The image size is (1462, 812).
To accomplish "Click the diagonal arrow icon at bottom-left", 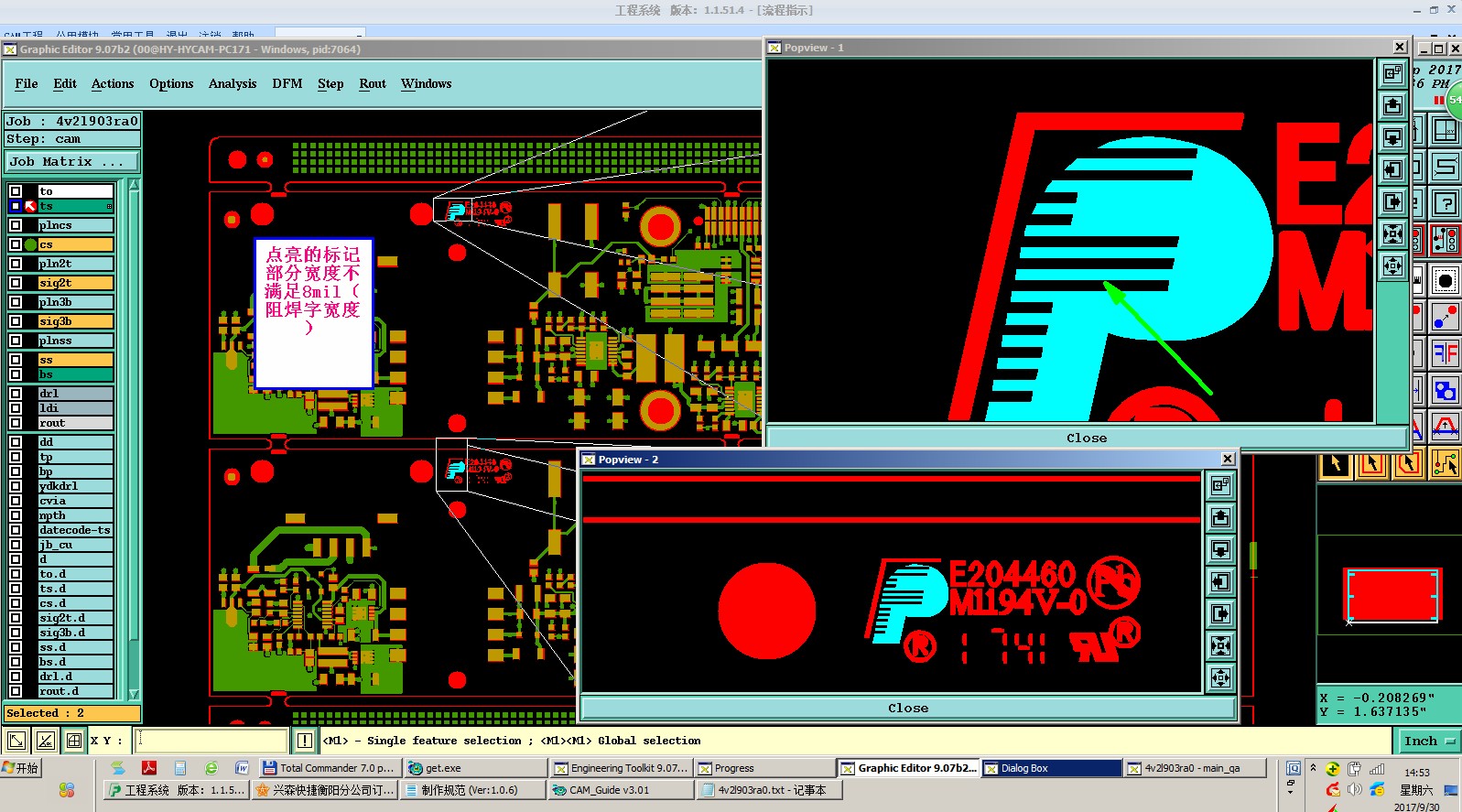I will click(x=16, y=741).
